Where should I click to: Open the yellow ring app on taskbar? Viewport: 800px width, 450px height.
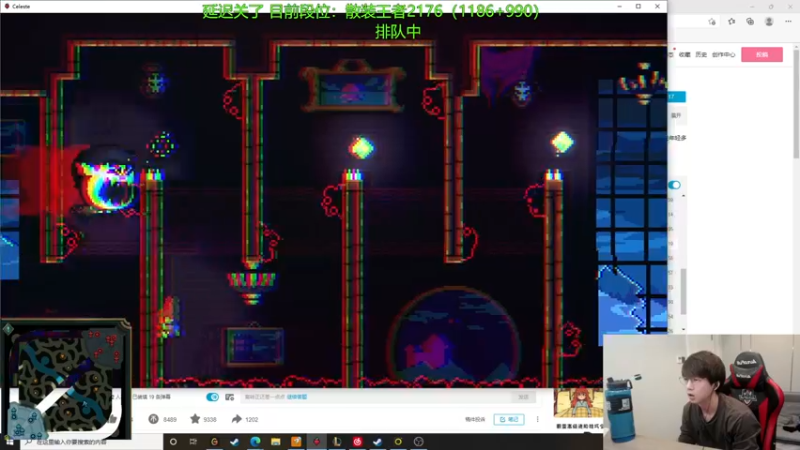click(398, 442)
